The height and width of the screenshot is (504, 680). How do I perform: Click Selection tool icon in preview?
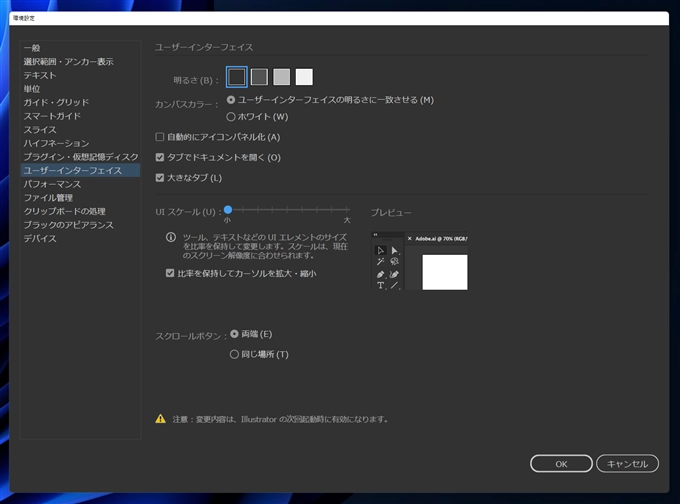coord(380,250)
